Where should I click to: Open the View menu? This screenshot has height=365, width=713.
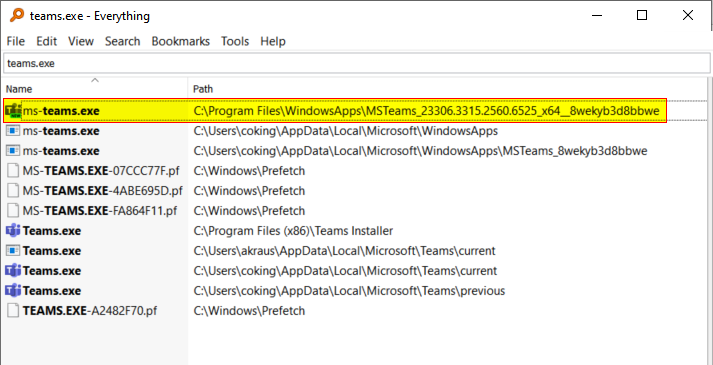point(81,41)
